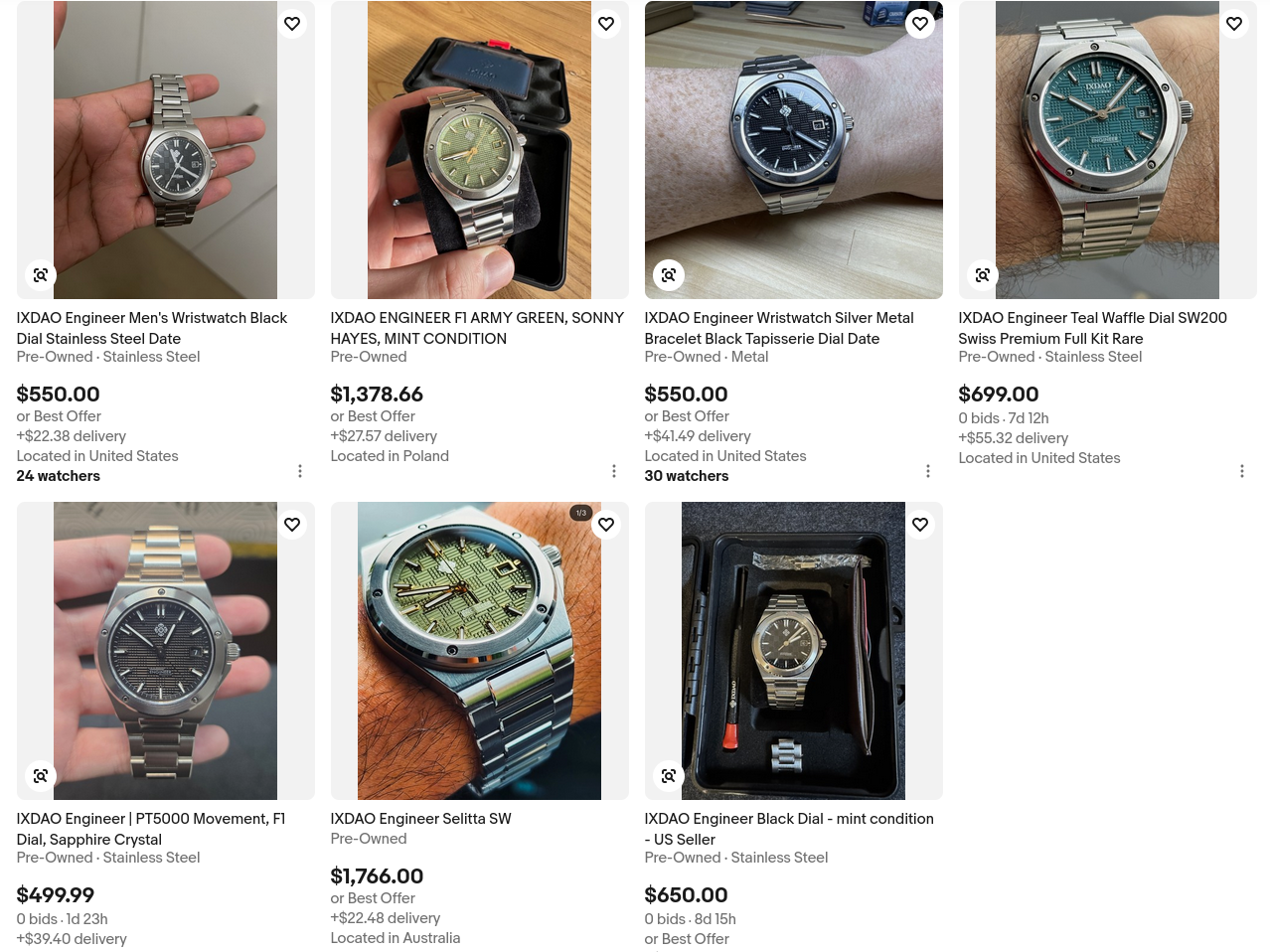Open IXDAO Engineer Selitta SW listing link
The image size is (1270, 952).
click(420, 819)
